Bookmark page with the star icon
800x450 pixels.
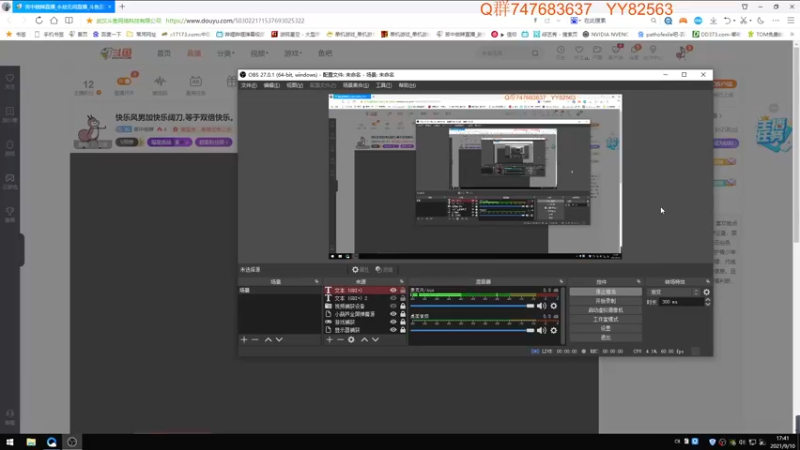[x=89, y=21]
